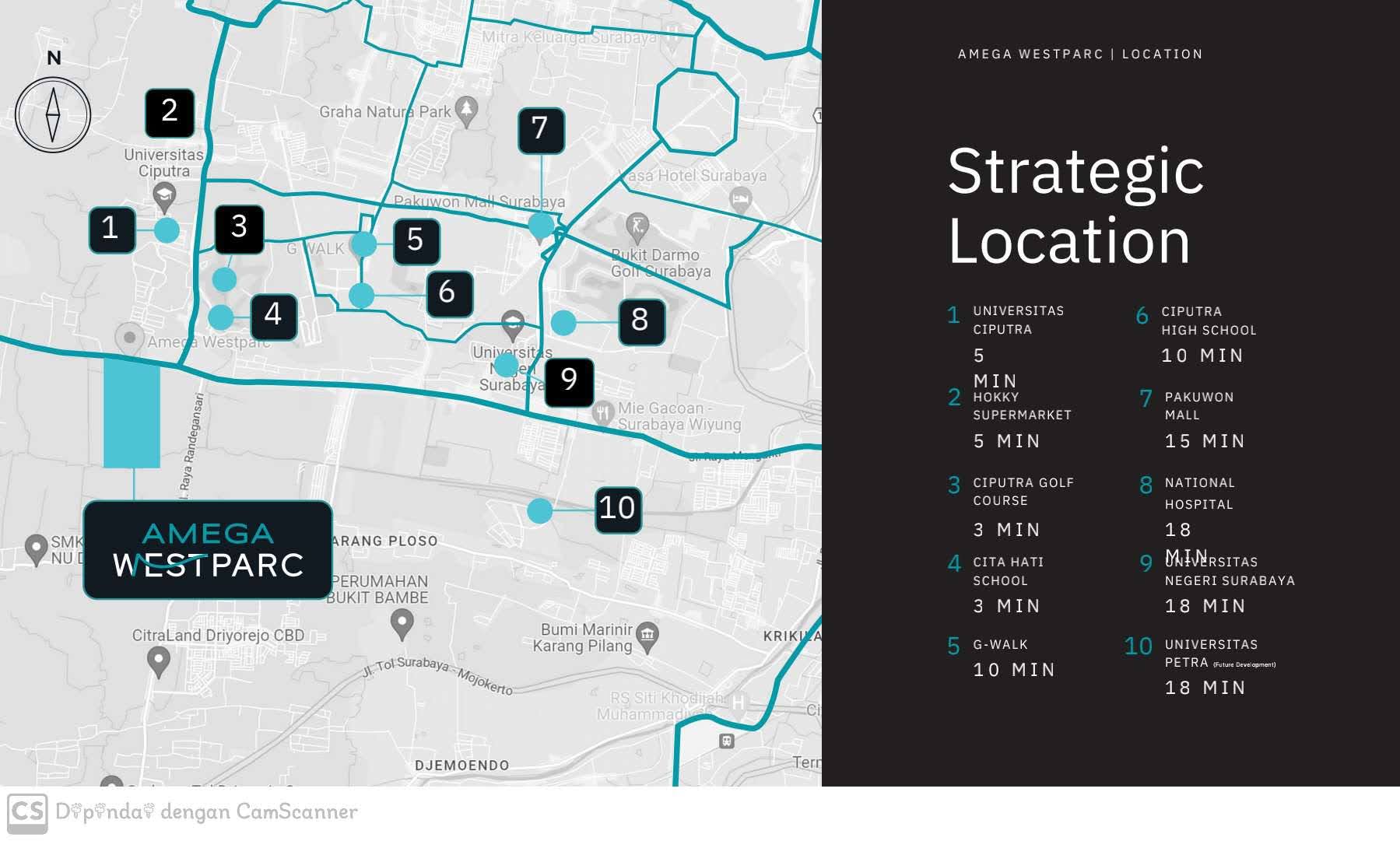Click the Perumahan Bukit Bambe location pin
The image size is (1400, 841).
(x=402, y=625)
